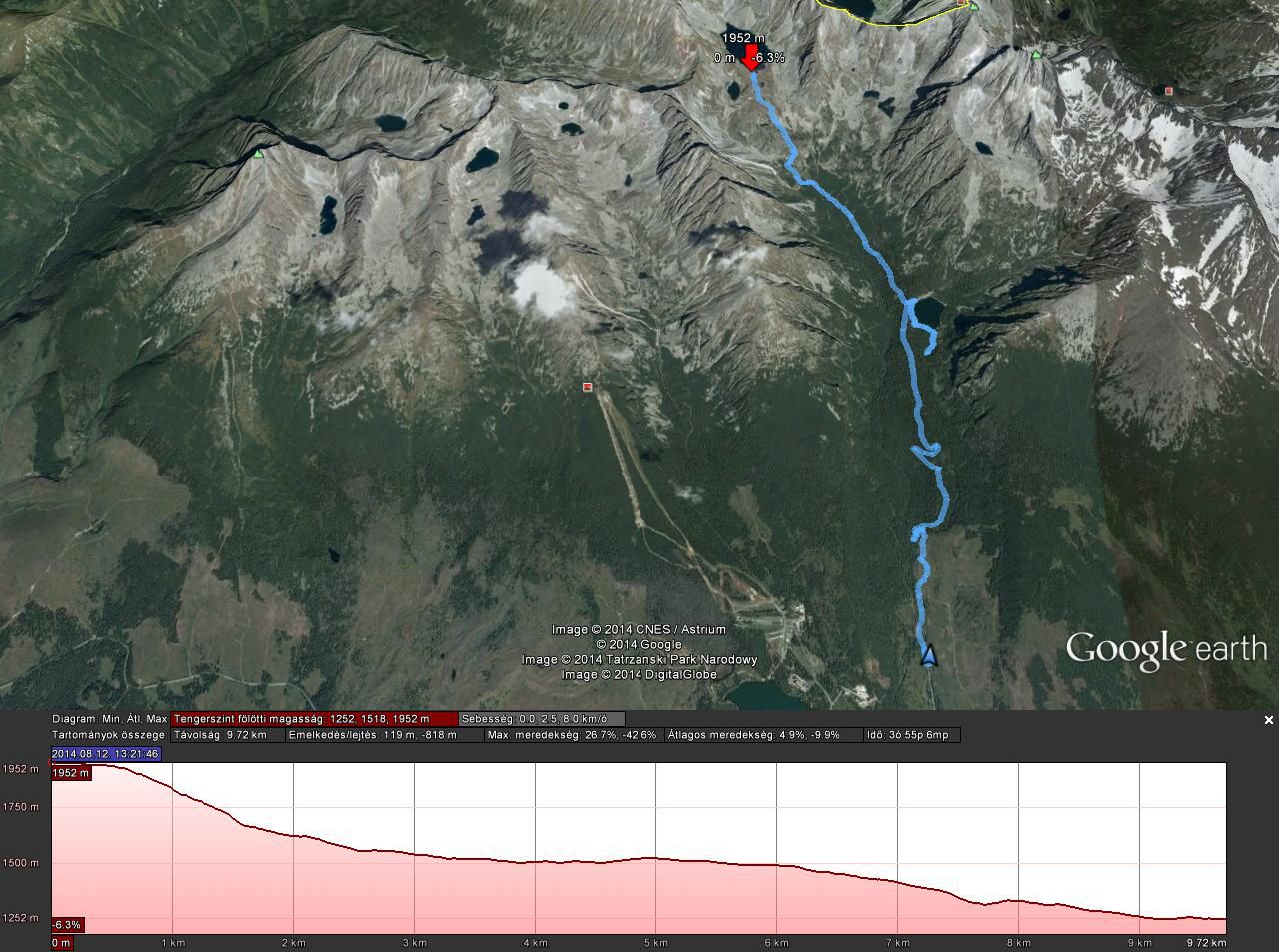Click the red arrow marker at 1952 m
The height and width of the screenshot is (952, 1279).
(x=751, y=57)
